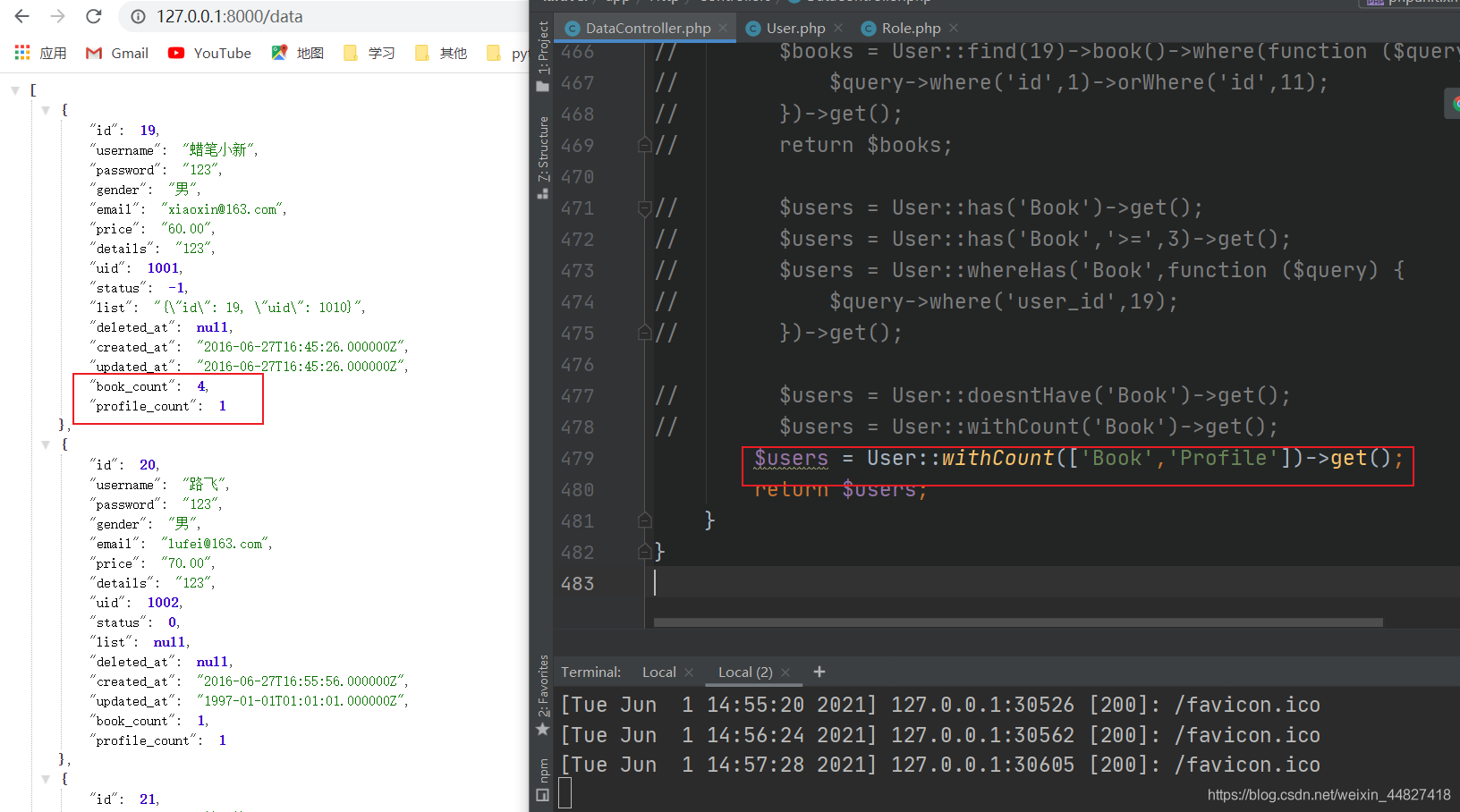Collapse the JSON object with id 19
Image resolution: width=1460 pixels, height=812 pixels.
pos(46,110)
